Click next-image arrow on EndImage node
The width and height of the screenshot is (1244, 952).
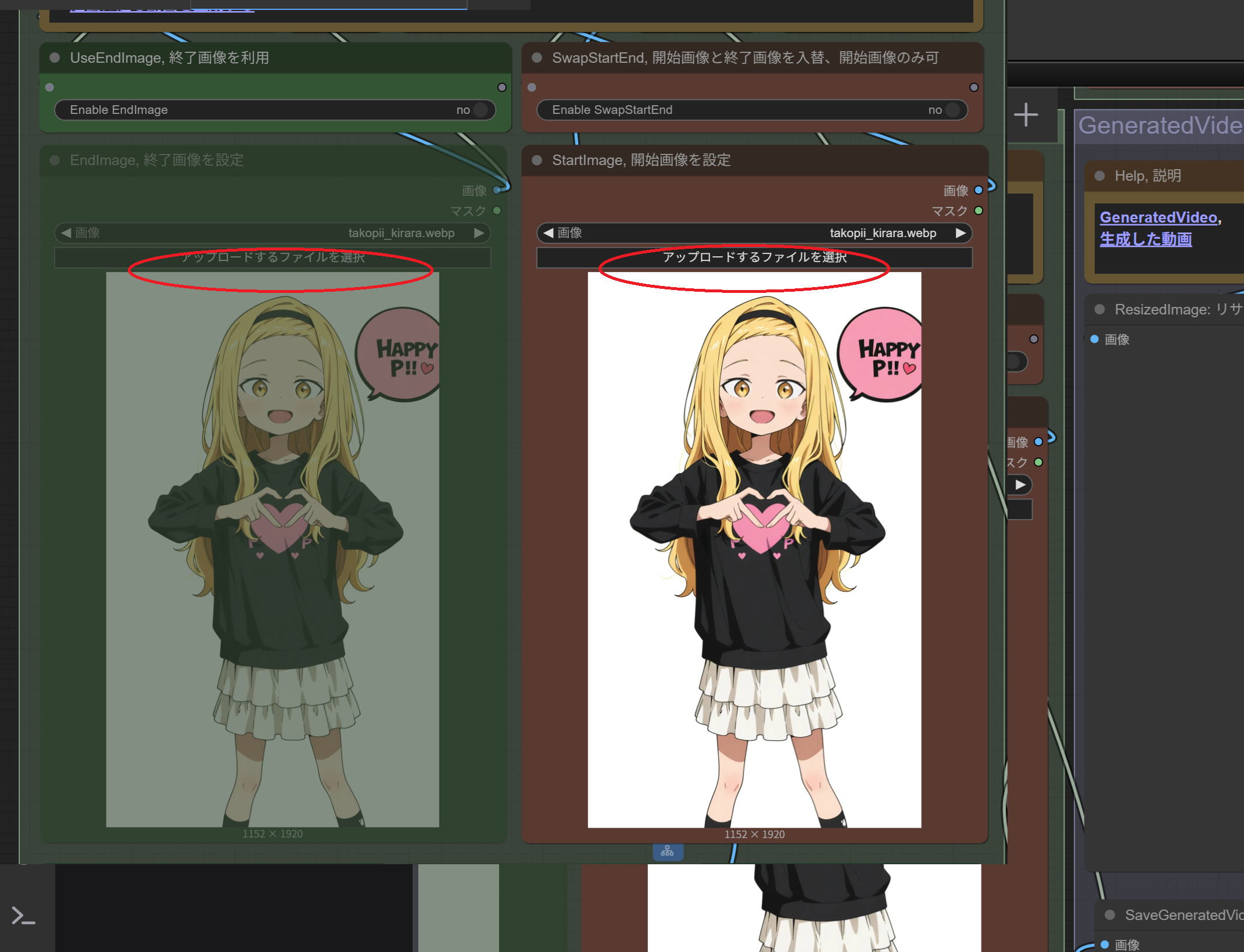point(479,233)
